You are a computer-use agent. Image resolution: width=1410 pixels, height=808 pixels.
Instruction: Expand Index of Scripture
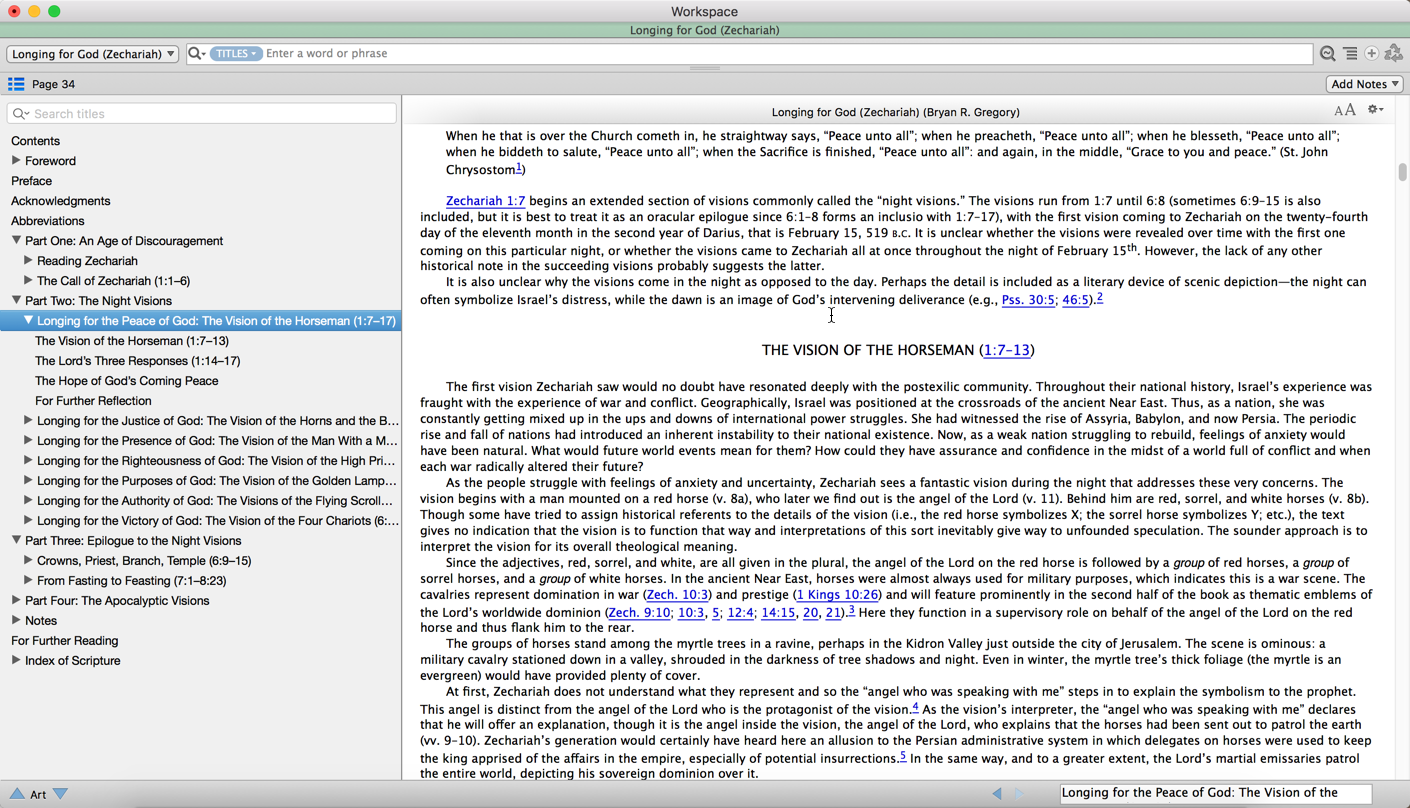point(16,660)
